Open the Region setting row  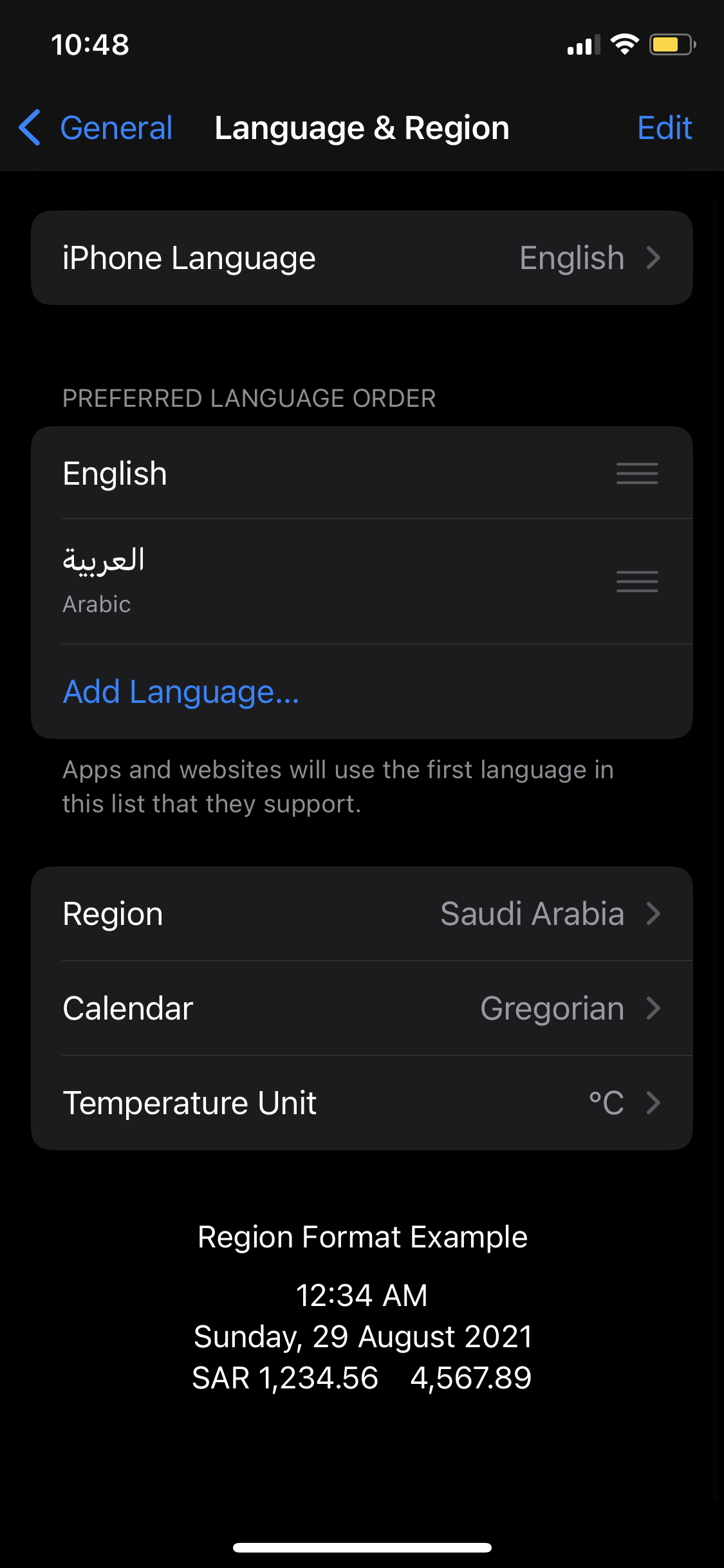[x=362, y=913]
